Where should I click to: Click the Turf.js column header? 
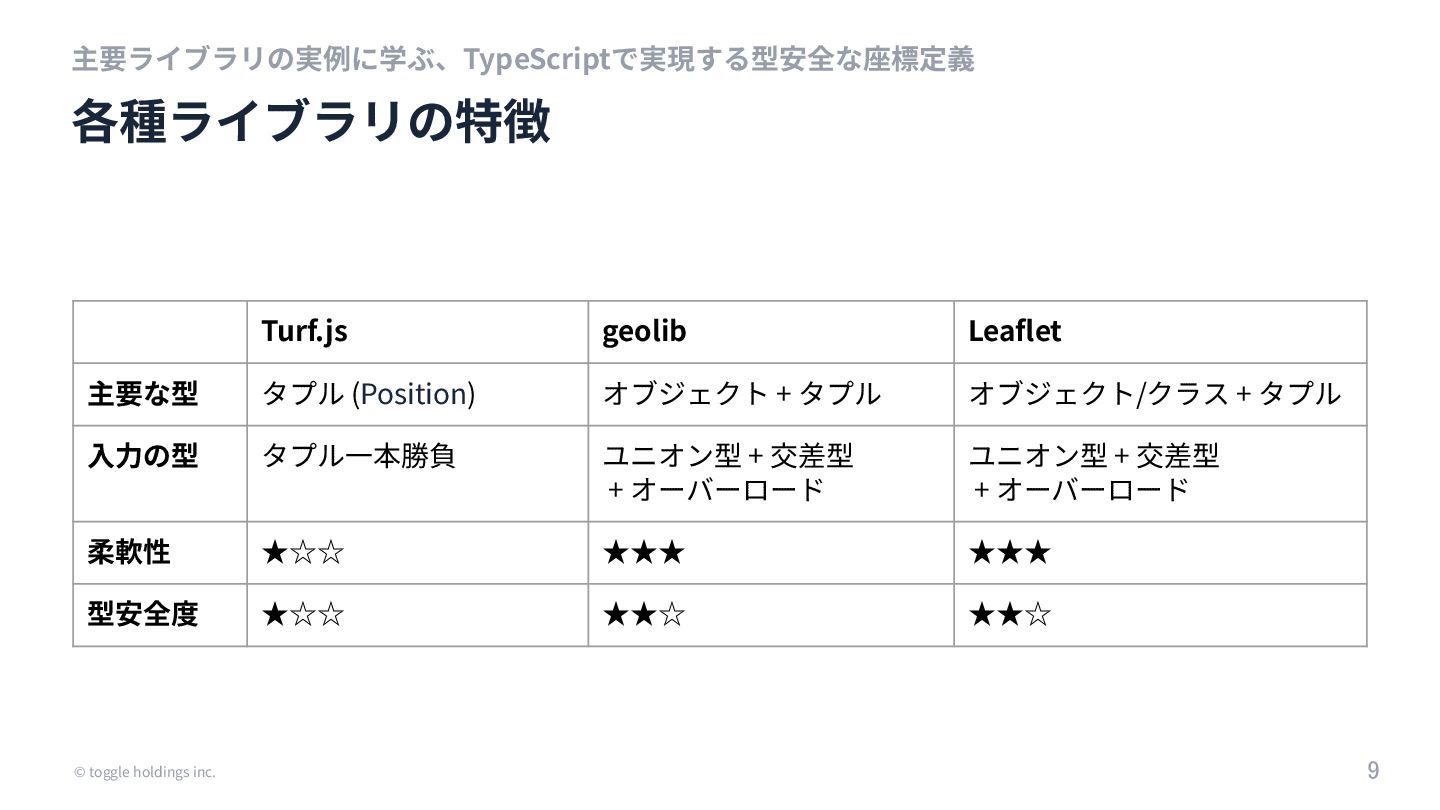click(305, 331)
